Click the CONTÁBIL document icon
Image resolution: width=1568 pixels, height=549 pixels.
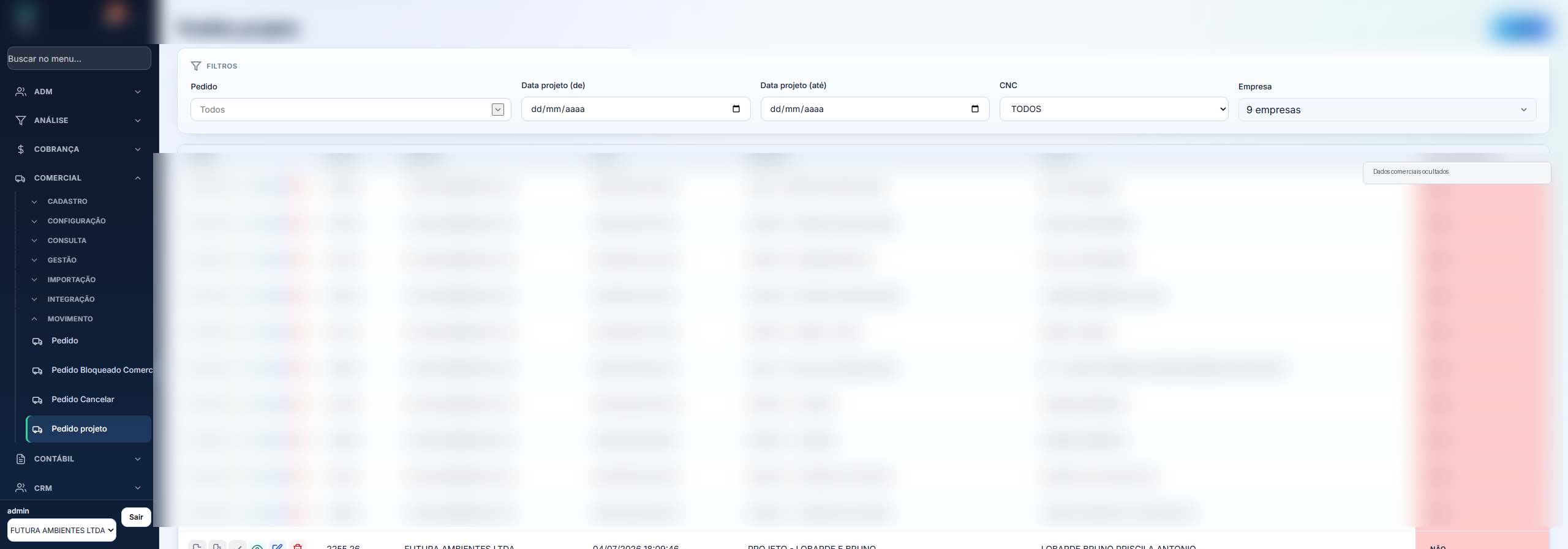pos(21,459)
